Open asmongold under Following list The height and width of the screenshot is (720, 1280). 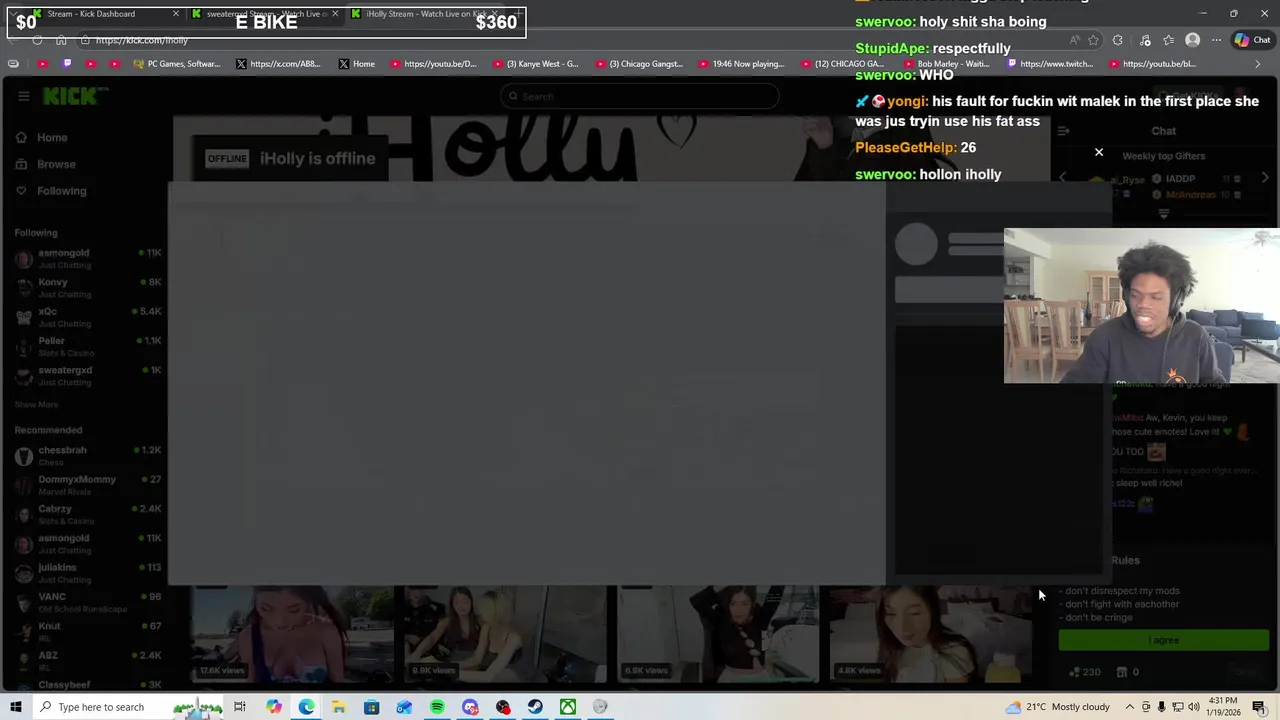(x=87, y=258)
